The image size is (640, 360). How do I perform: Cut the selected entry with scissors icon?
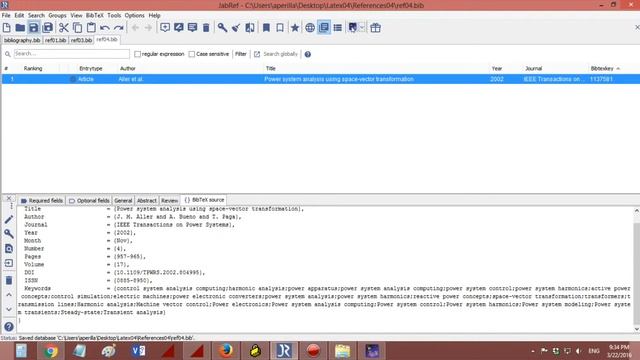[64, 28]
